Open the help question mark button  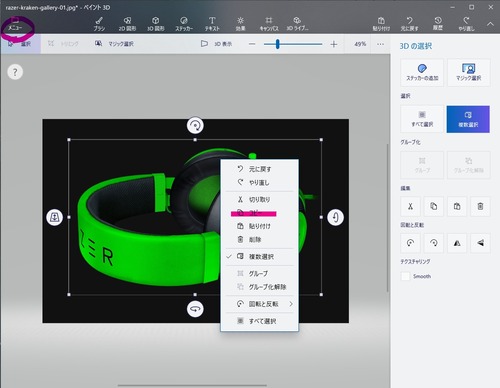[15, 72]
